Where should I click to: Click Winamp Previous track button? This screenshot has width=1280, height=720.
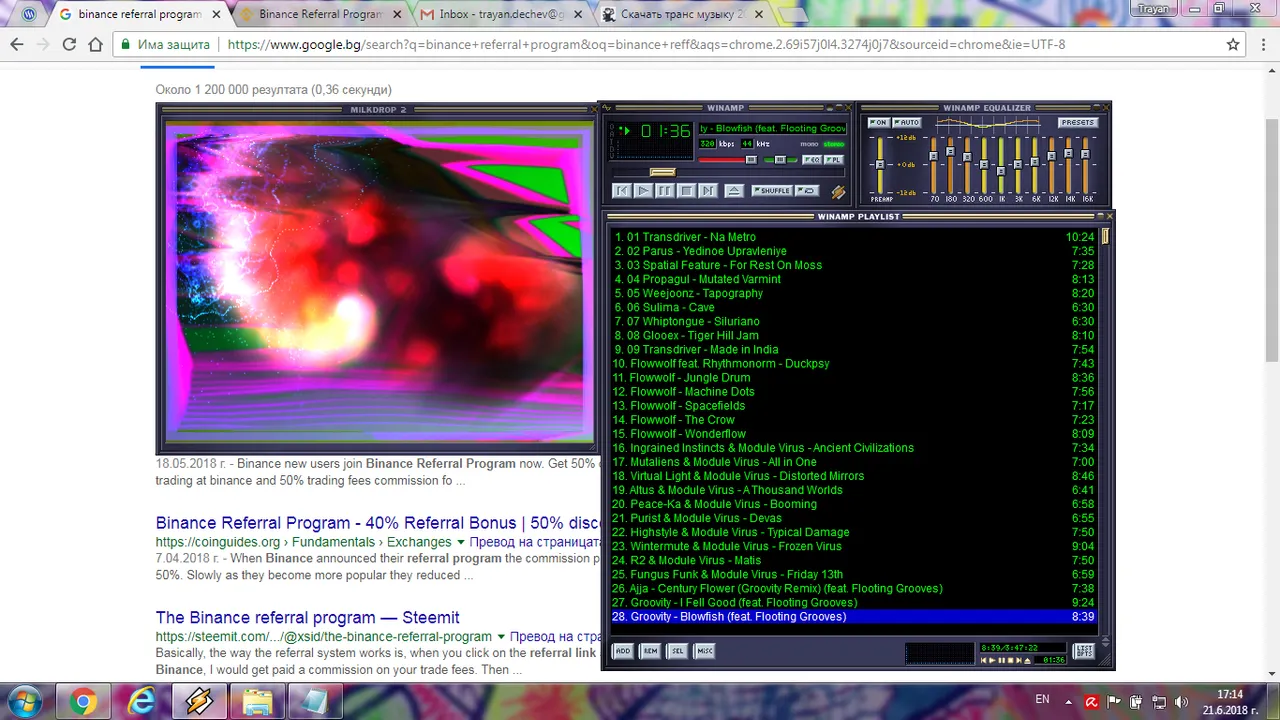click(x=622, y=191)
